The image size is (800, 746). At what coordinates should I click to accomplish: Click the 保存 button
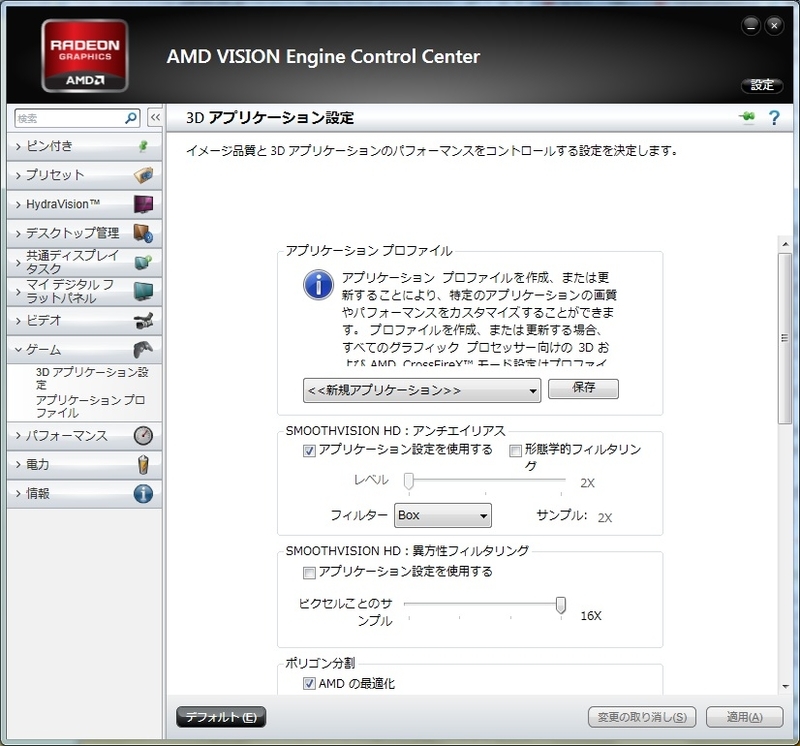tap(583, 388)
